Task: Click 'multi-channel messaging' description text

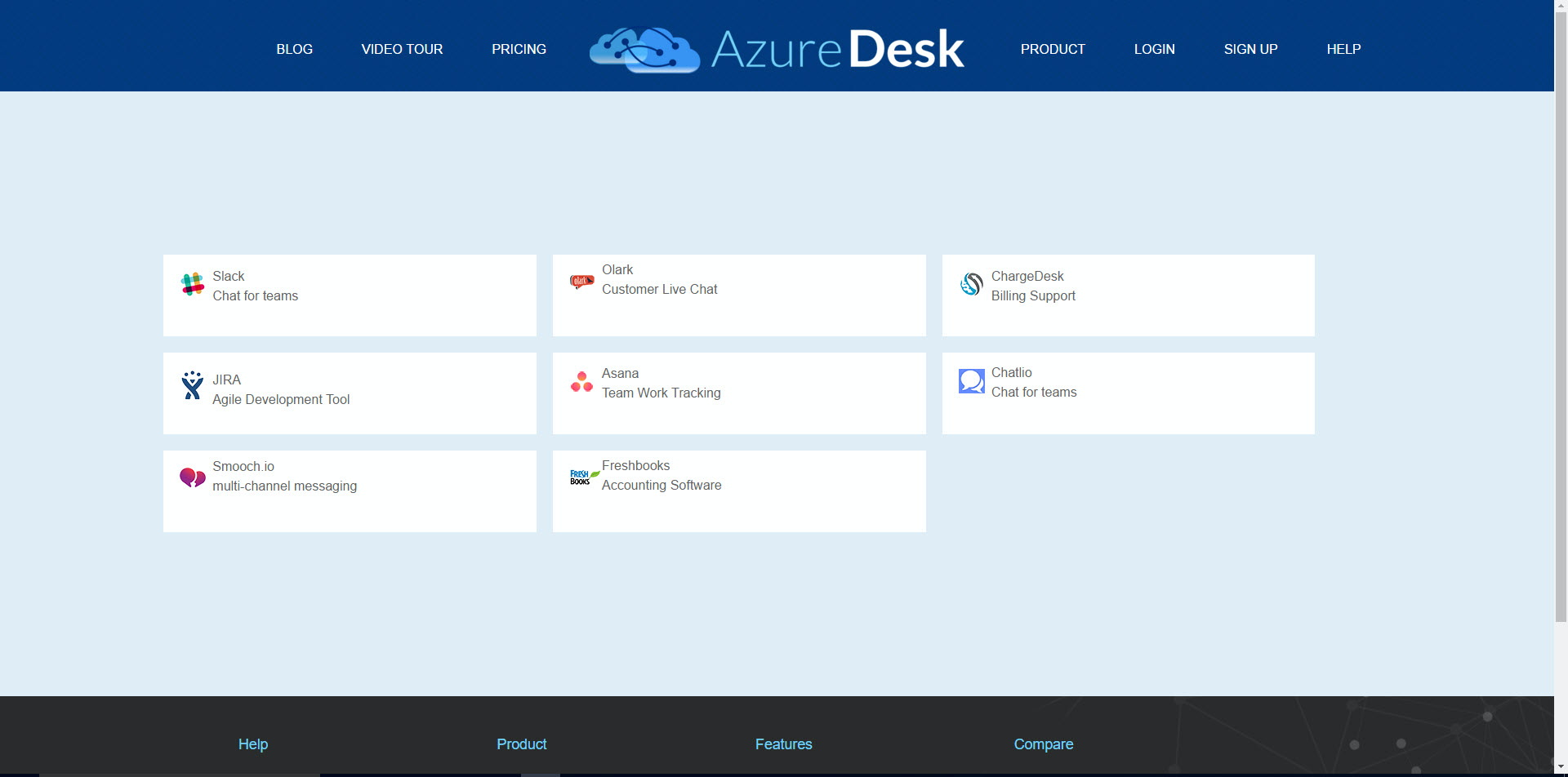Action: click(285, 486)
